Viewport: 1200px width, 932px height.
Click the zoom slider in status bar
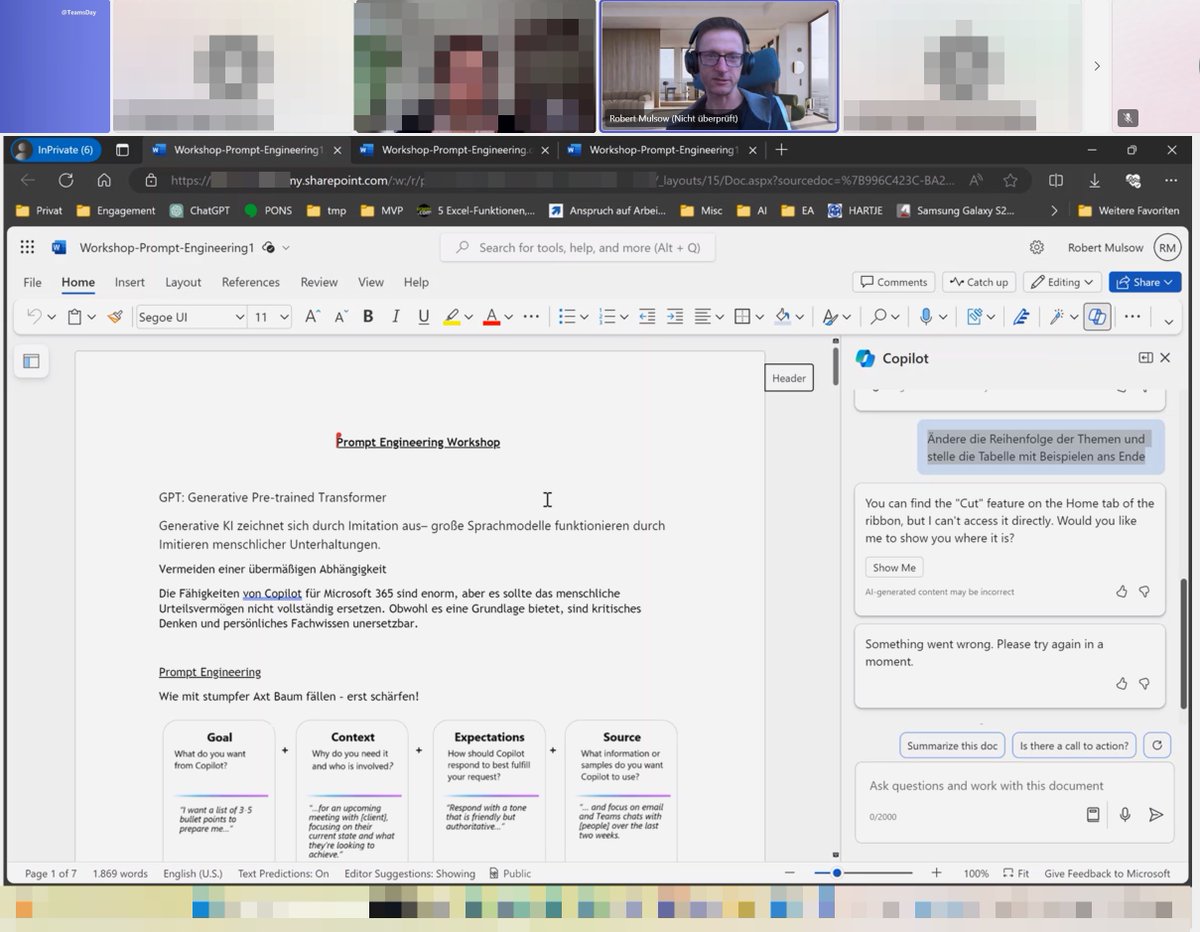click(x=863, y=873)
